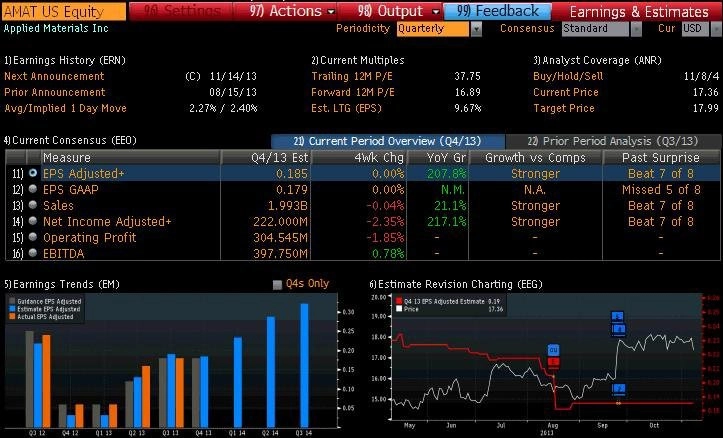723x438 pixels.
Task: Click the gray Guidance EPS Adjusted swatch
Action: tap(12, 302)
